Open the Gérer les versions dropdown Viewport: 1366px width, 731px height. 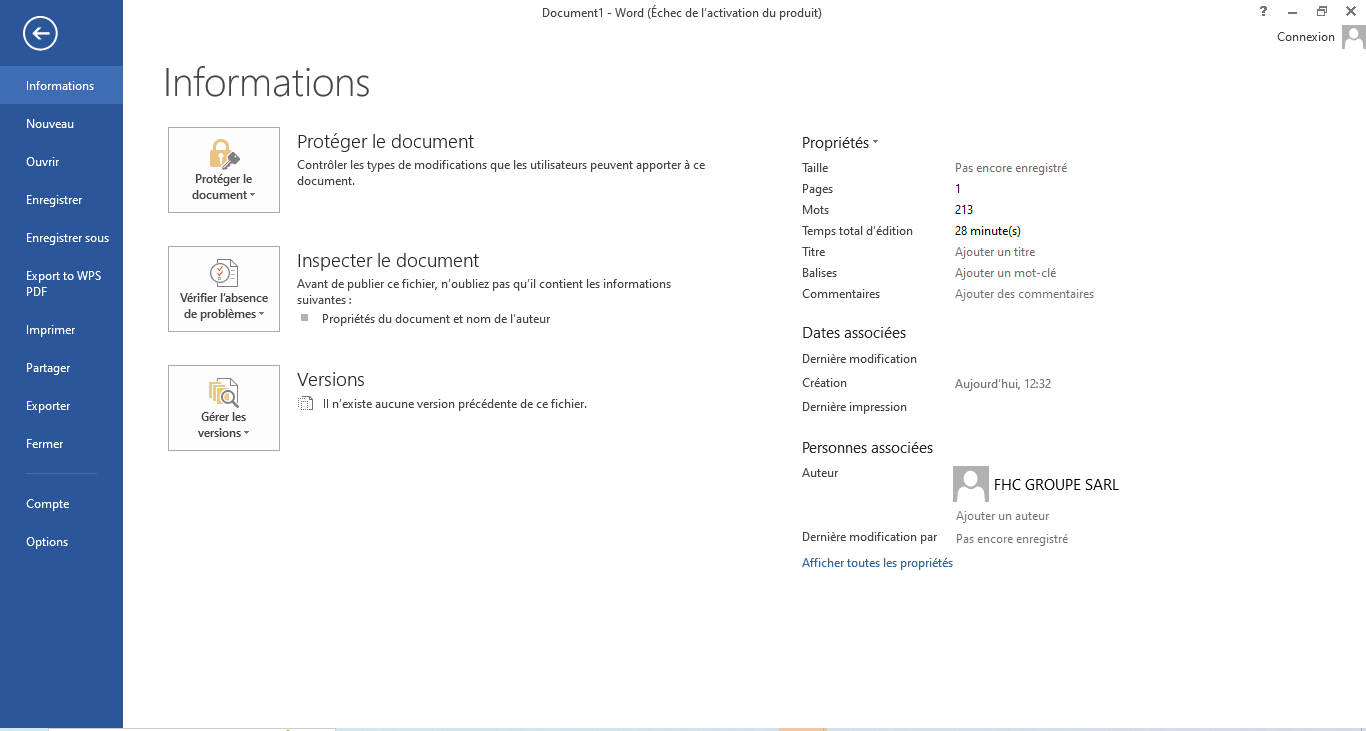tap(224, 408)
